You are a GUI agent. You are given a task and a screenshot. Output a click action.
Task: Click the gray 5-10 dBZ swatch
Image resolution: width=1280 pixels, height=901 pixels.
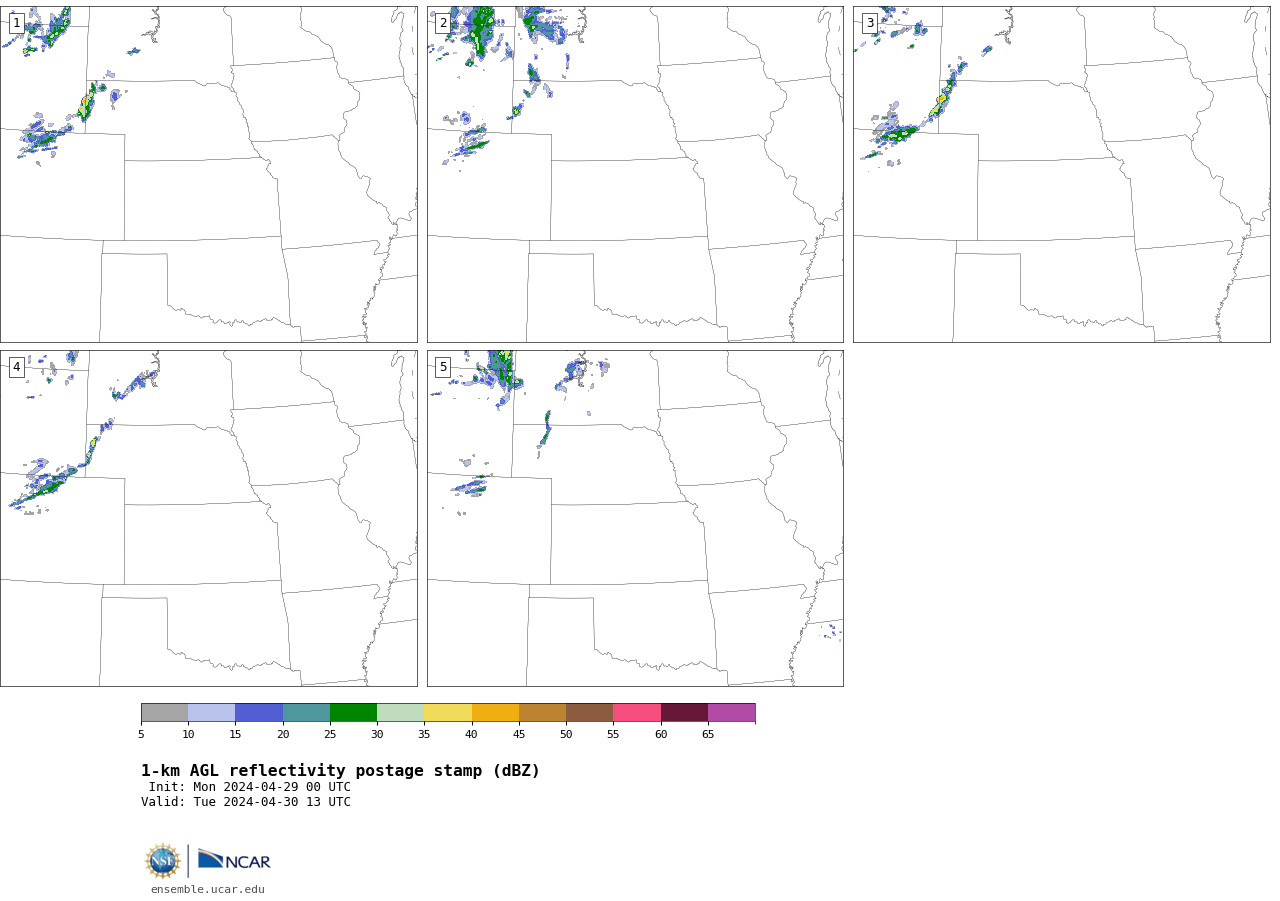point(164,713)
